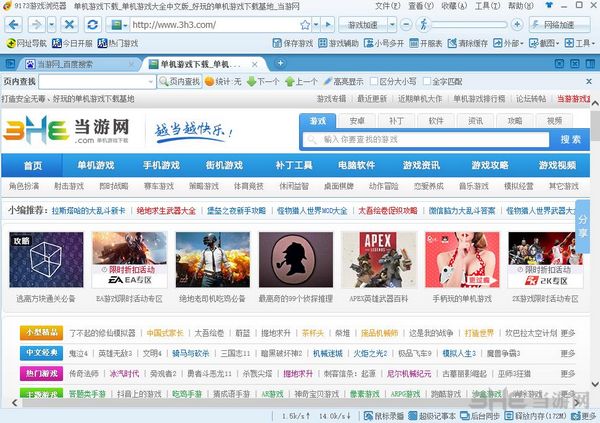Open 手机游戏 in the blue navigation bar
The image size is (600, 423).
[161, 165]
